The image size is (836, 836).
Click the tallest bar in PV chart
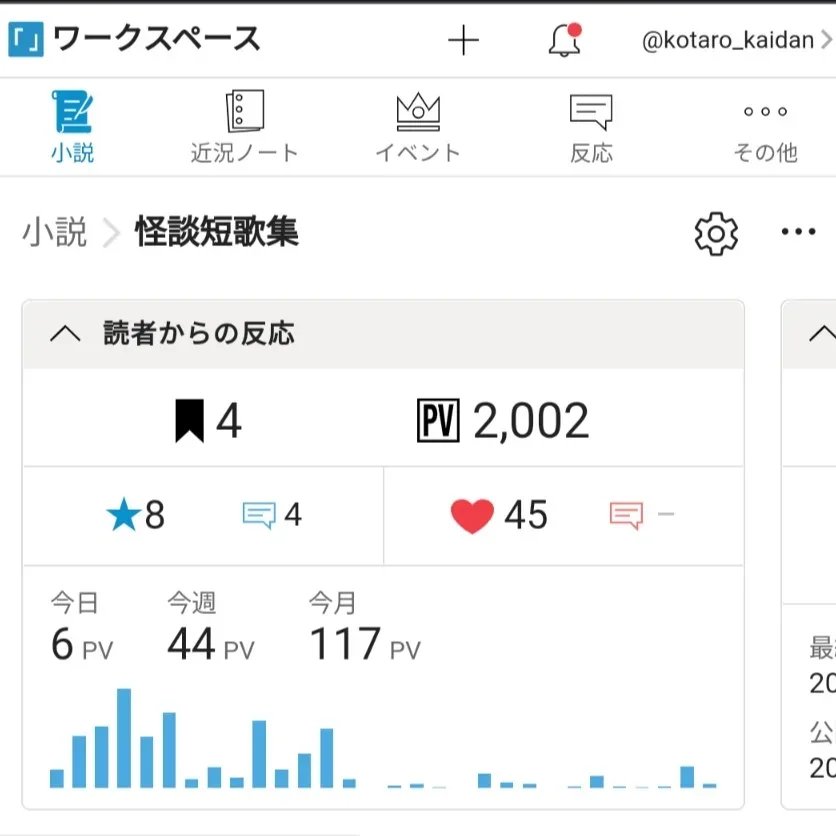click(124, 738)
